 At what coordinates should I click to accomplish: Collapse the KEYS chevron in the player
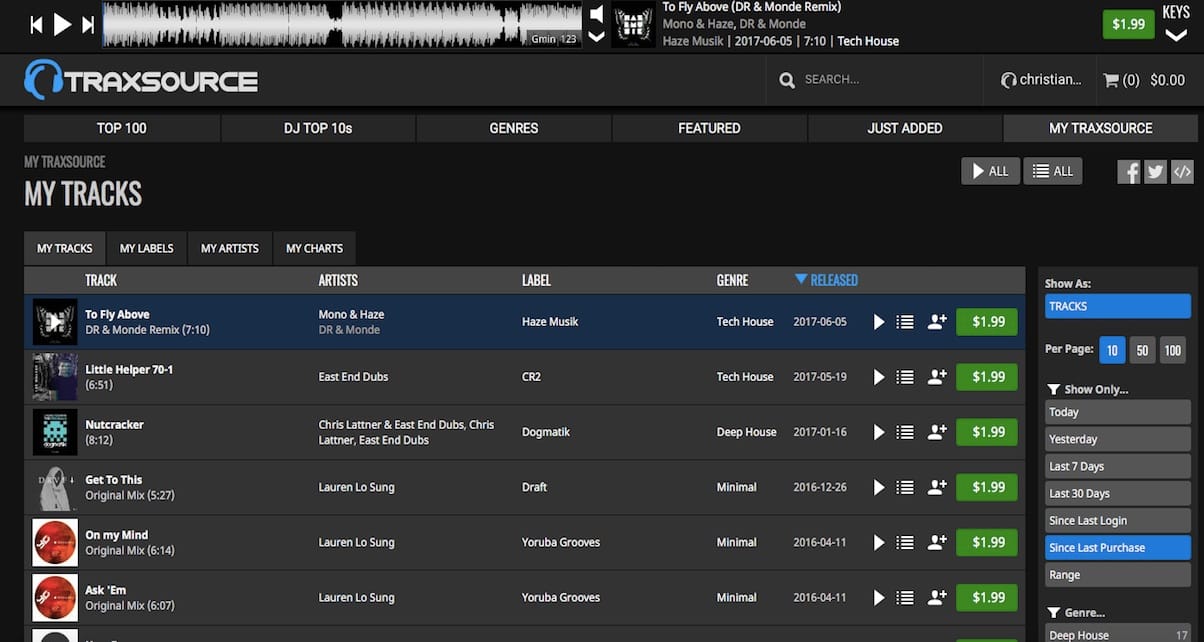pos(1178,33)
